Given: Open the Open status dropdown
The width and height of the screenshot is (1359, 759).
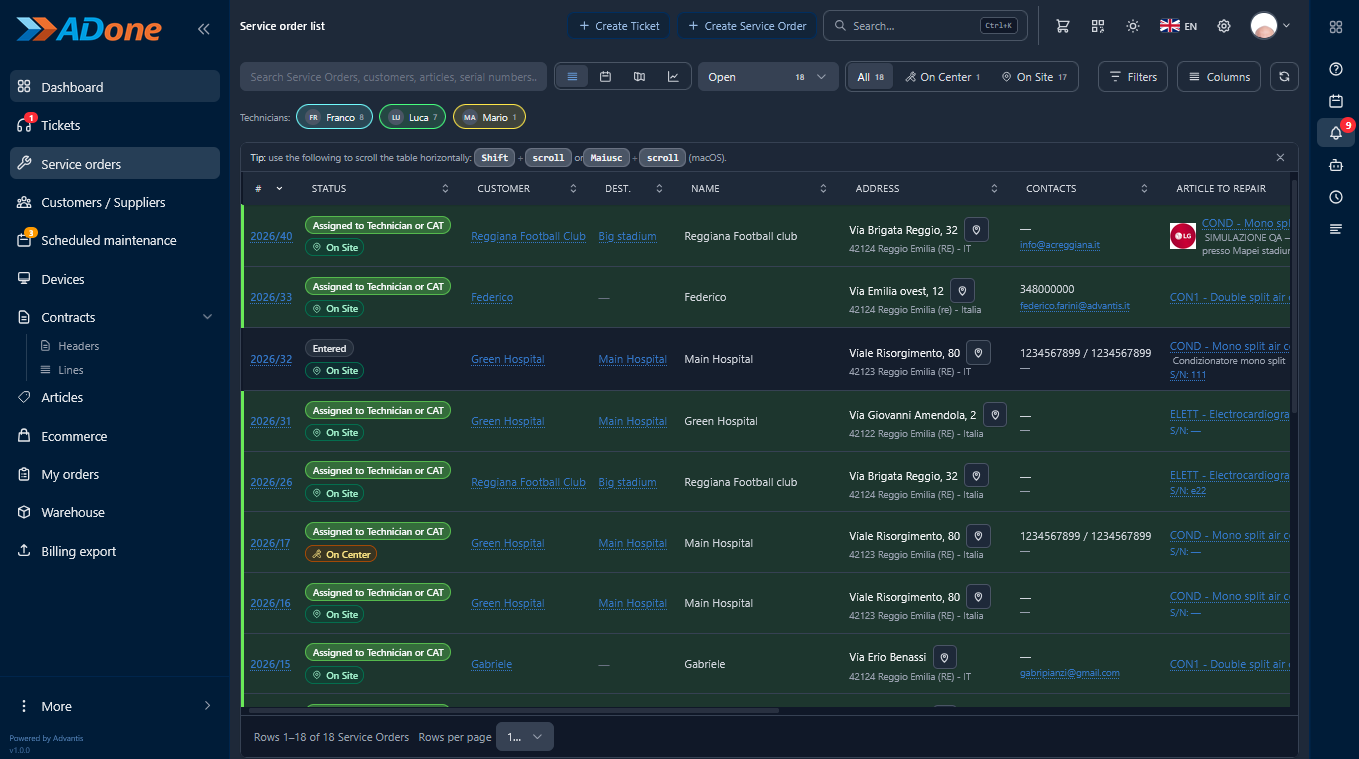Looking at the screenshot, I should click(768, 77).
